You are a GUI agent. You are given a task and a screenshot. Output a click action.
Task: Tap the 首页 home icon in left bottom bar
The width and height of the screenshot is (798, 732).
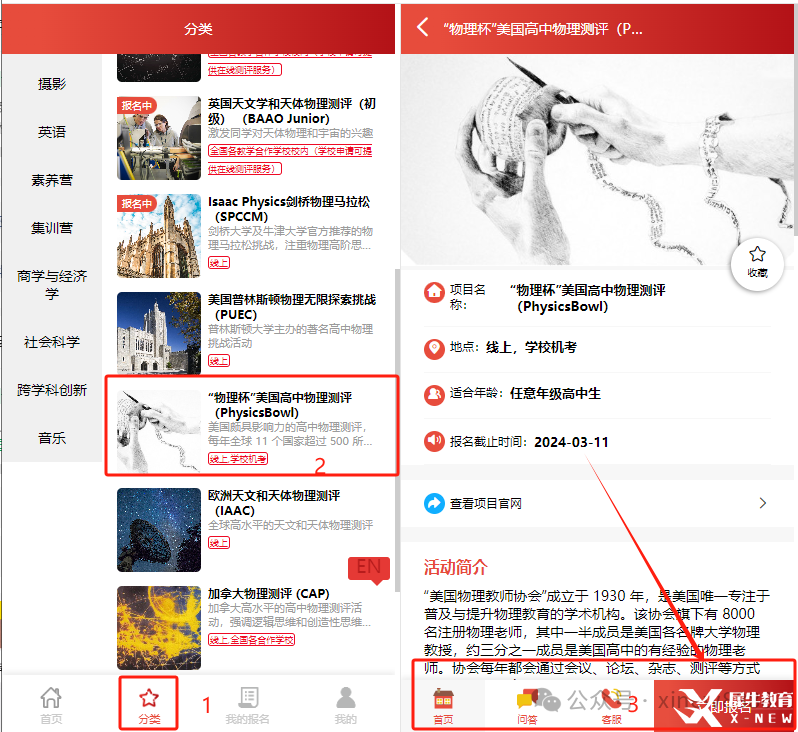coord(51,705)
